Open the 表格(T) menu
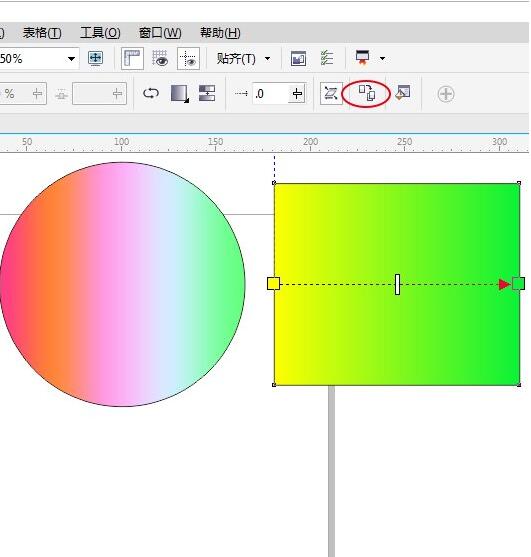The image size is (531, 557). (42, 33)
